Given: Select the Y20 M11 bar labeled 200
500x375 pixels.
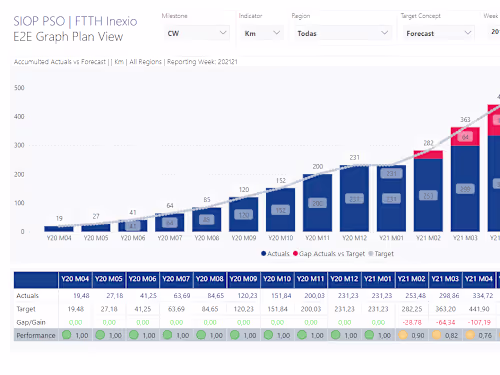Looking at the screenshot, I should coord(317,203).
